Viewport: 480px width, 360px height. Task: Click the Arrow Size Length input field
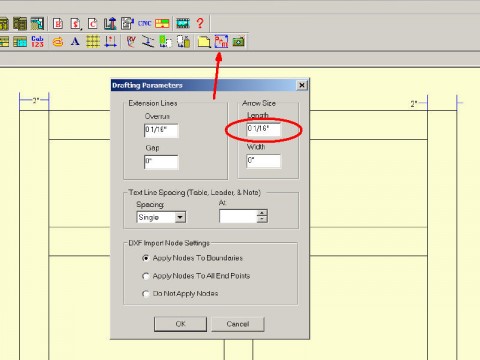coord(263,129)
